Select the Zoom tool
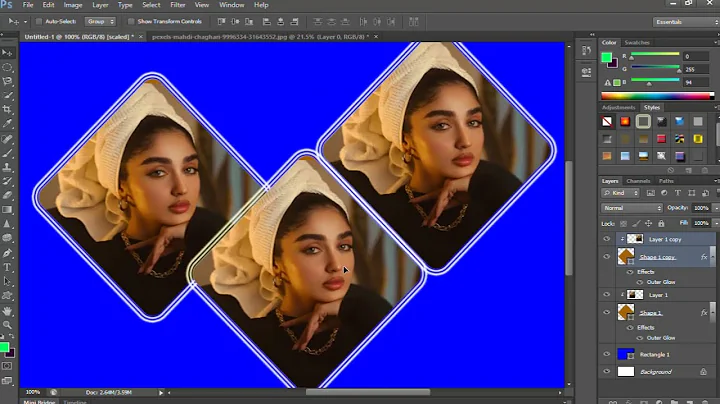Viewport: 720px width, 404px height. click(7, 325)
